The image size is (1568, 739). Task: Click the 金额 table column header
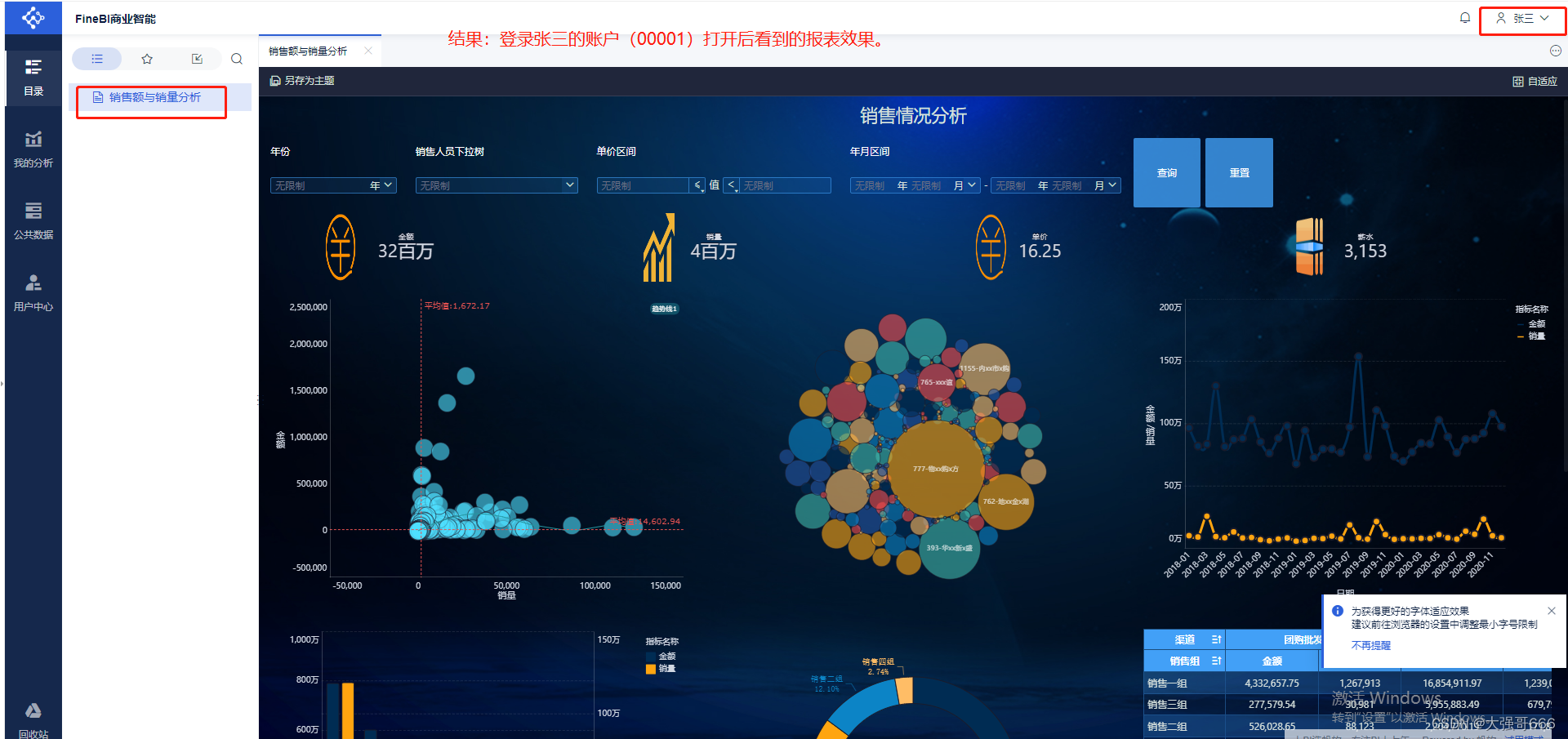(x=1272, y=661)
